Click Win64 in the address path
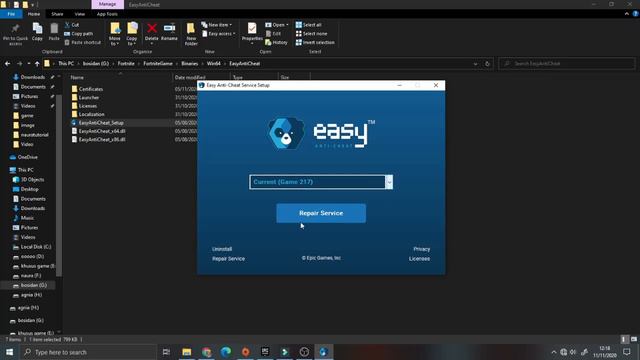Screen dimensions: 640x360 tap(213, 64)
